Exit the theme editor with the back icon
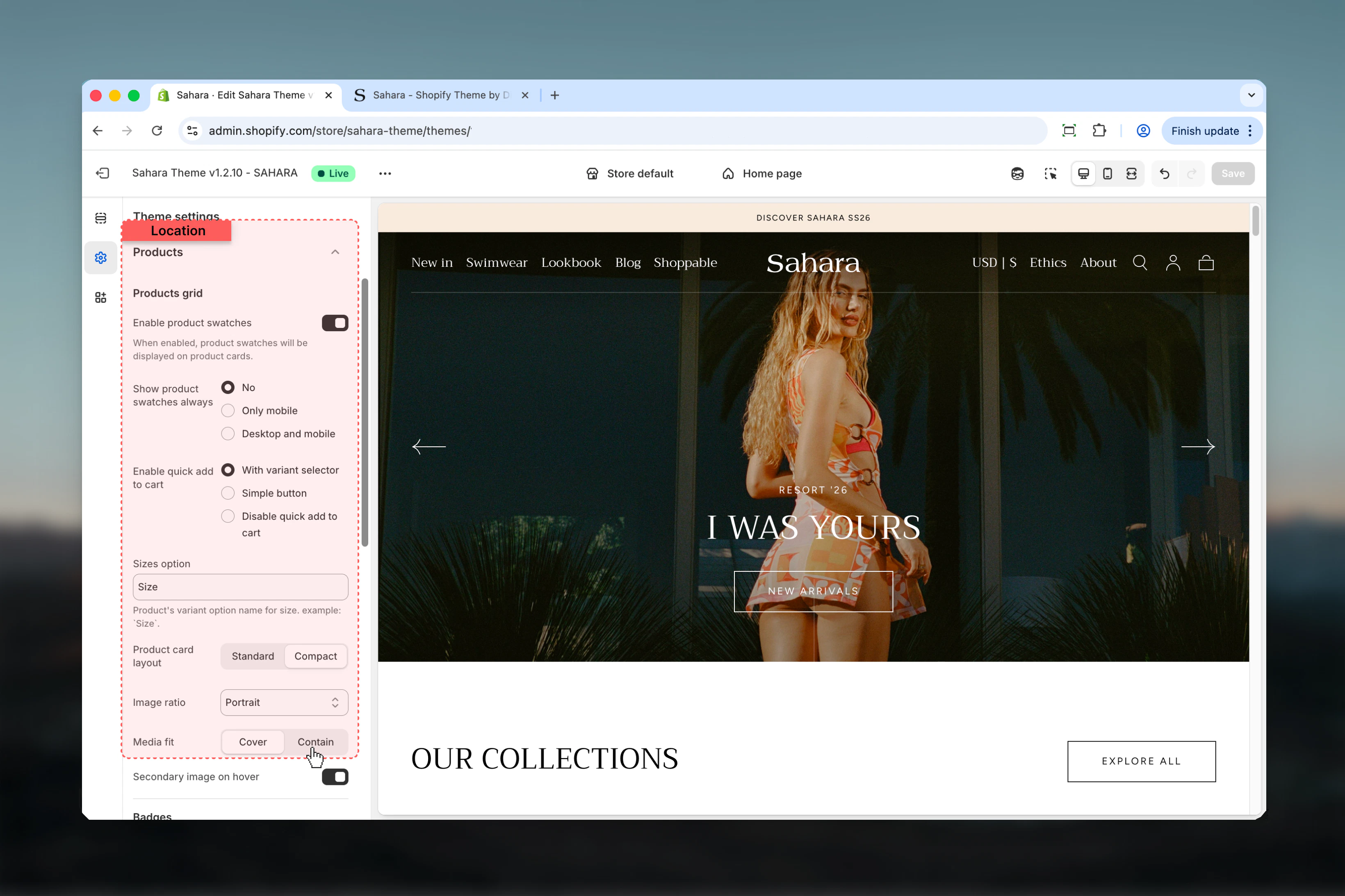The image size is (1345, 896). (103, 173)
